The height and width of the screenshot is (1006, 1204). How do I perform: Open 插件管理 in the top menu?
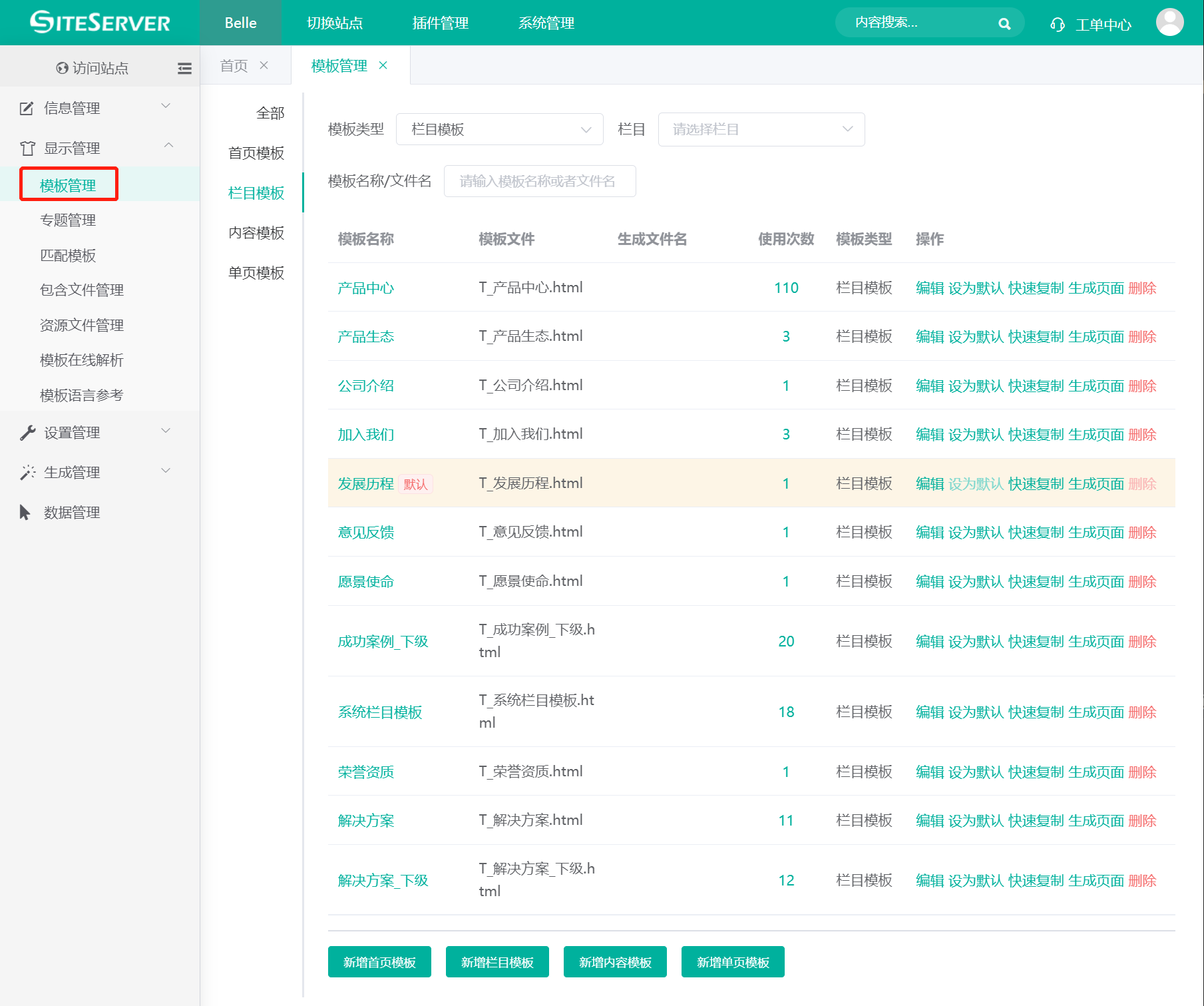(x=440, y=23)
